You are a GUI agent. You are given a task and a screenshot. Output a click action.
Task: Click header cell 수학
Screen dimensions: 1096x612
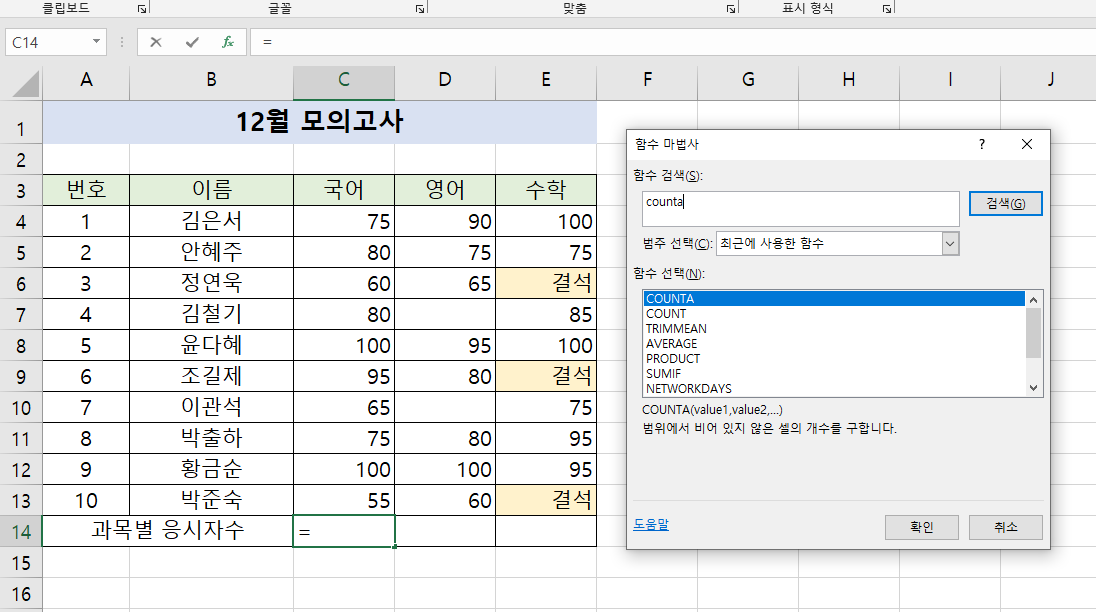tap(546, 190)
